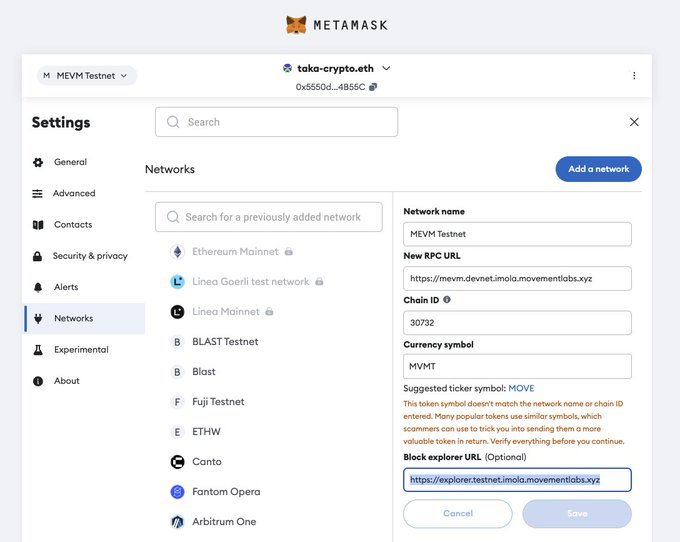Screen dimensions: 680x542
Task: Copy the wallet address with the copy icon
Action: [x=373, y=87]
